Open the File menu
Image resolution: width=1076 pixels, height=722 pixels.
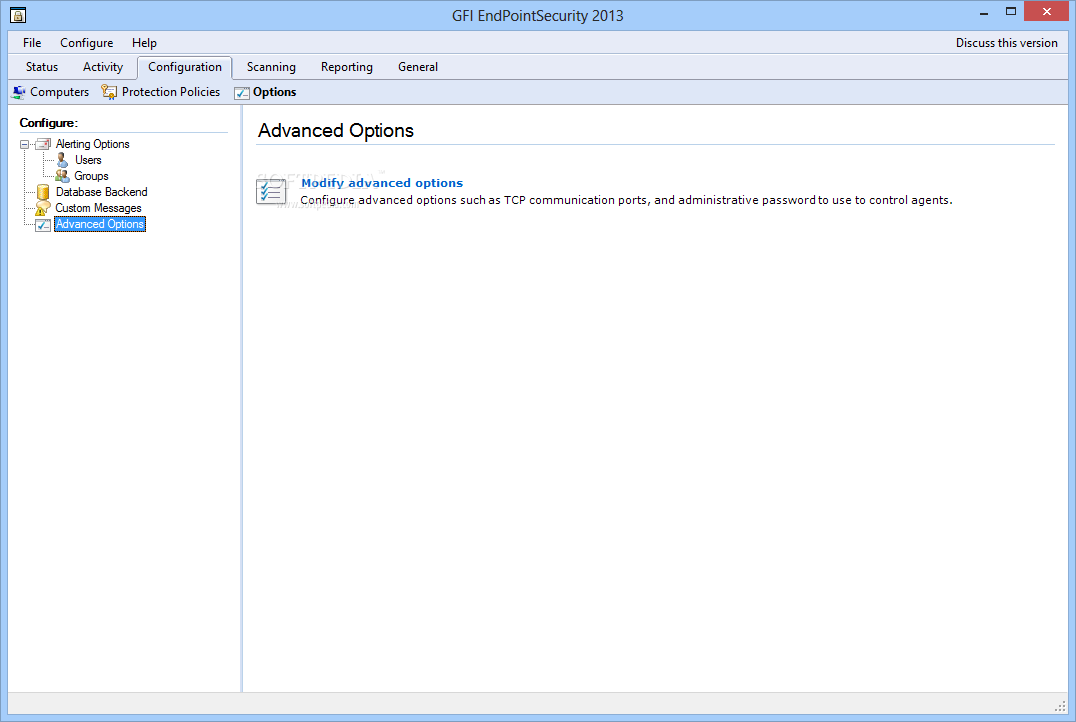32,43
